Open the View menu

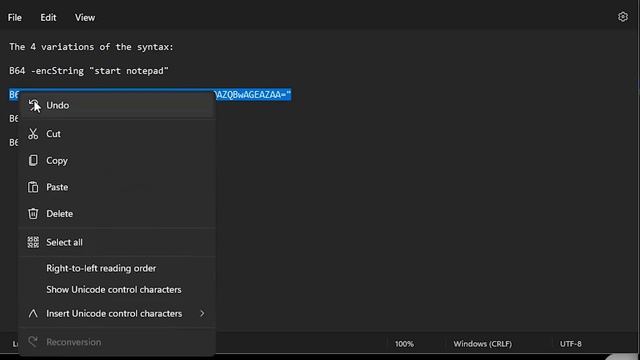tap(85, 18)
